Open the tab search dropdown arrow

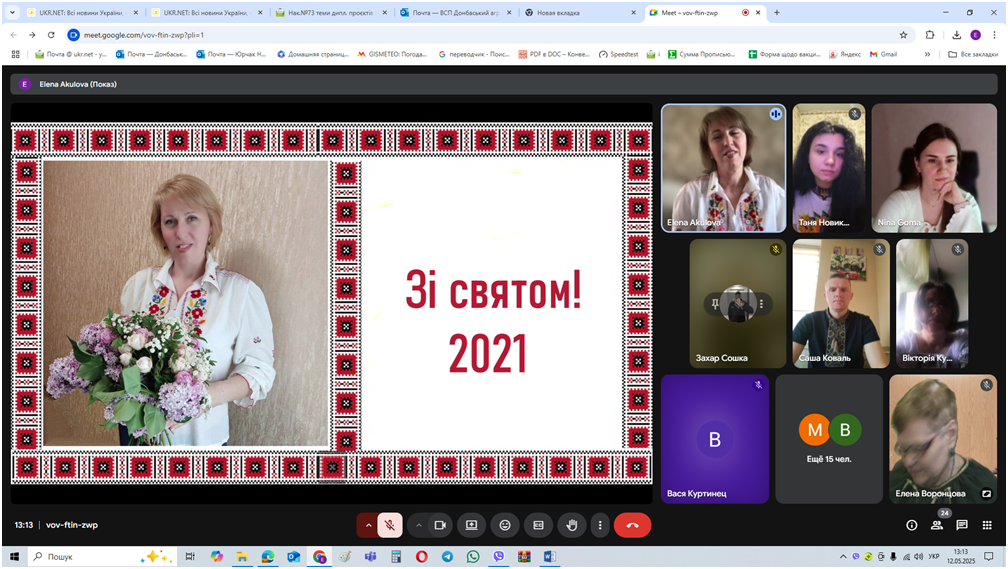click(12, 12)
